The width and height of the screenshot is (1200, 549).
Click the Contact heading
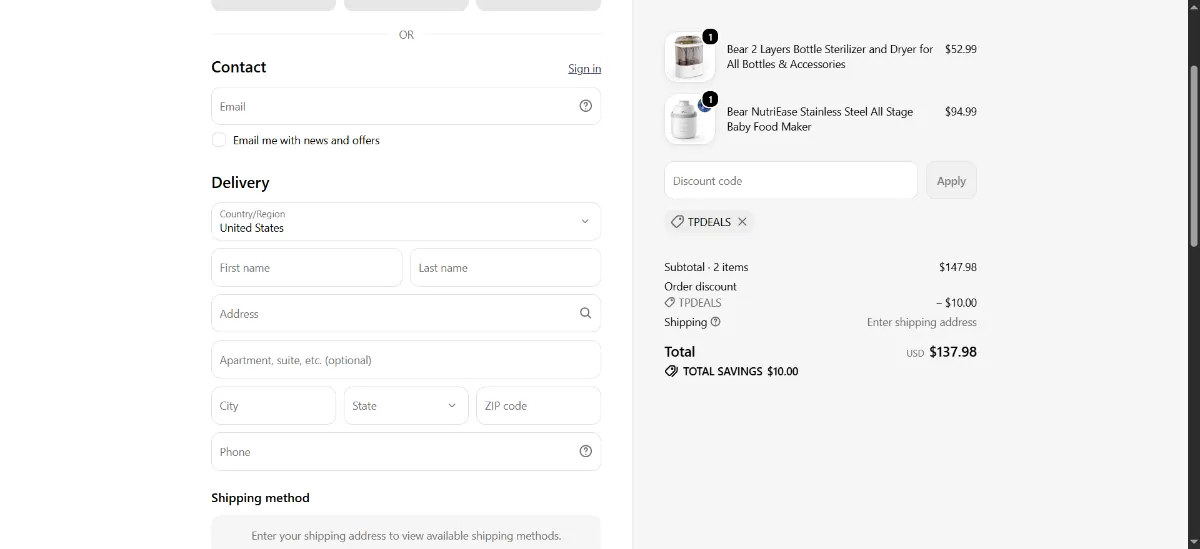[x=238, y=67]
